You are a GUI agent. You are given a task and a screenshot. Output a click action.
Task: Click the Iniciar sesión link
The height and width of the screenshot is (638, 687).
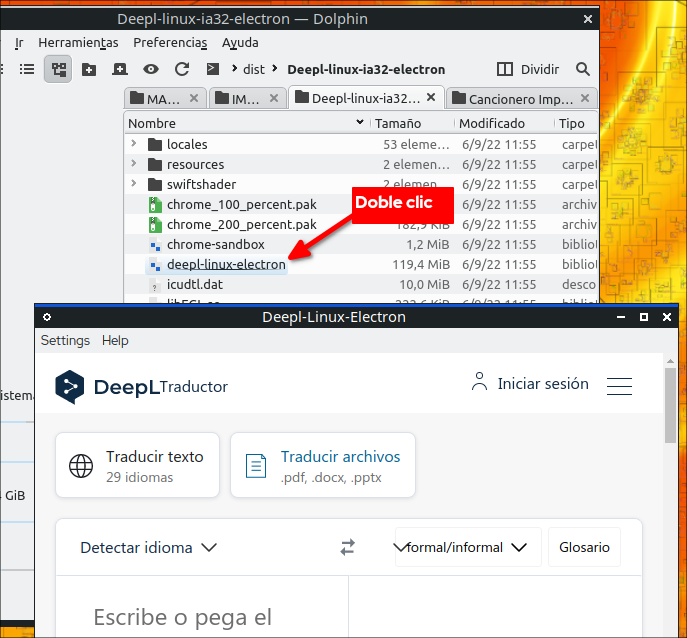point(543,384)
